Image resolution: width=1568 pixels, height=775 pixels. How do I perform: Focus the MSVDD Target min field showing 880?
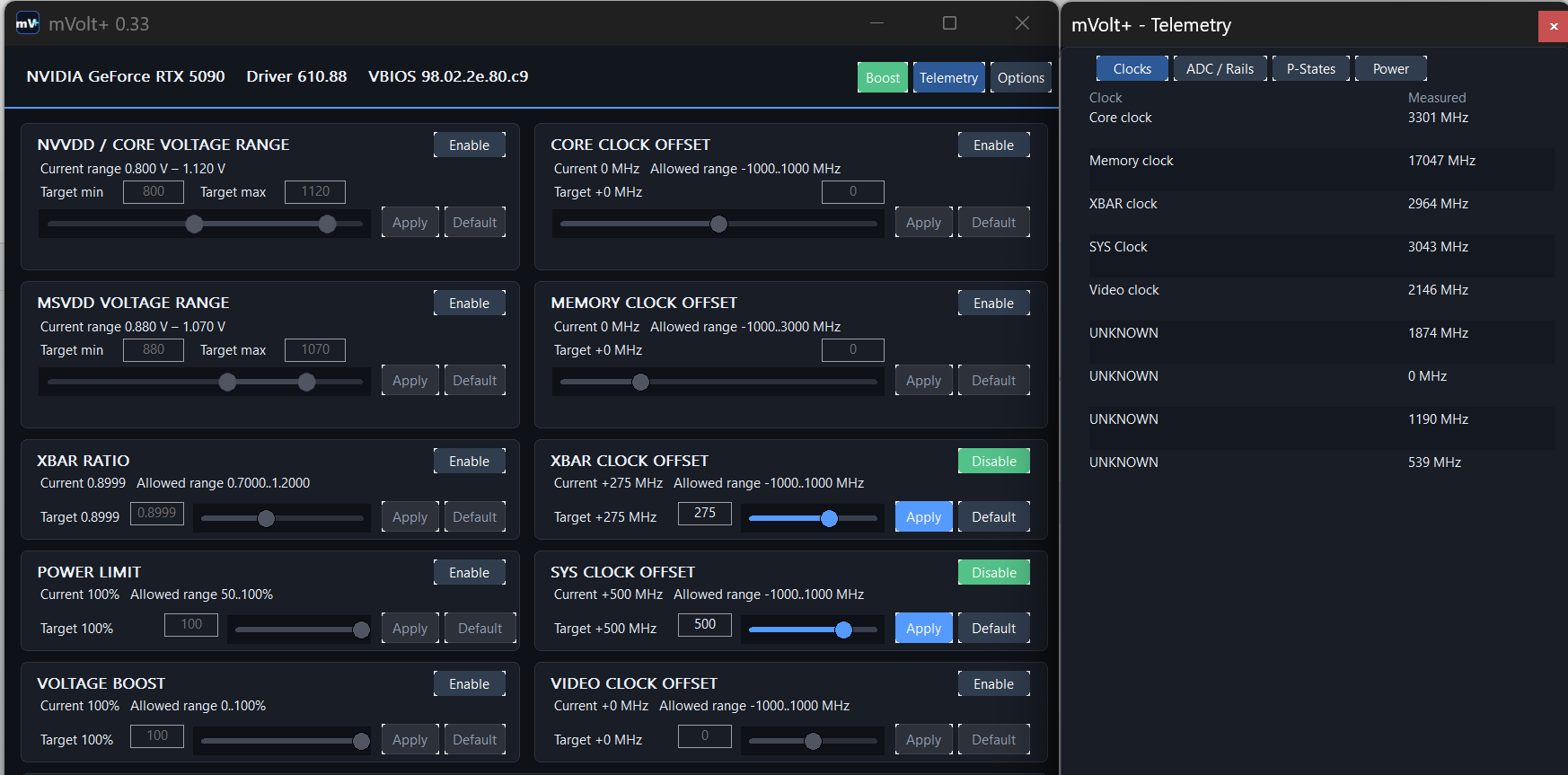(x=154, y=349)
